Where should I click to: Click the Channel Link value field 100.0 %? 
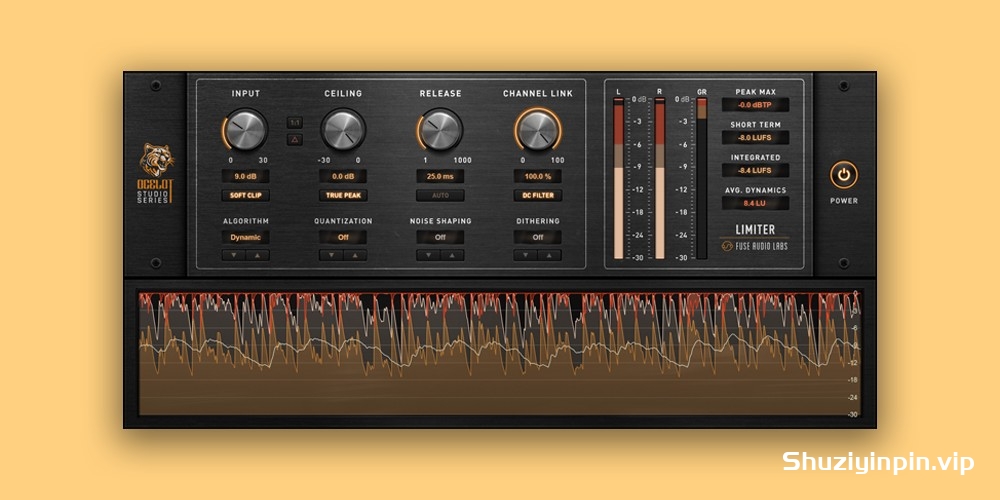coord(538,176)
